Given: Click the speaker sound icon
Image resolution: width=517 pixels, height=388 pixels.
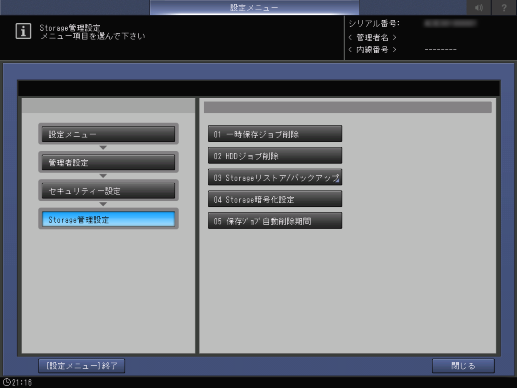Looking at the screenshot, I should [x=479, y=7].
